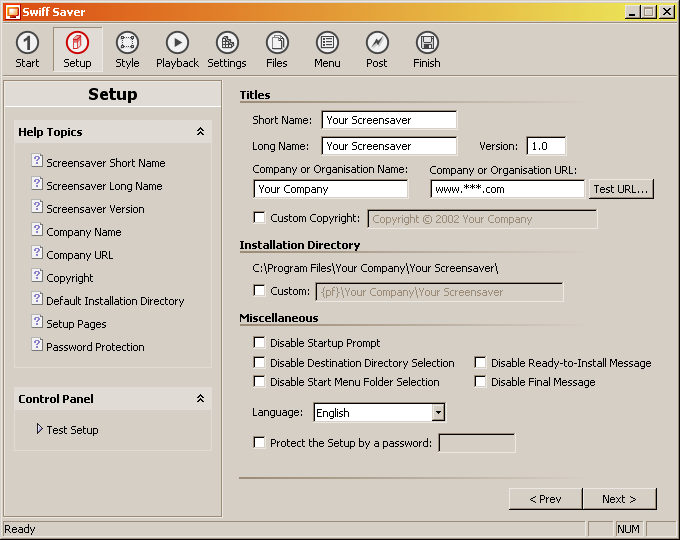Click the Next > button

(619, 499)
